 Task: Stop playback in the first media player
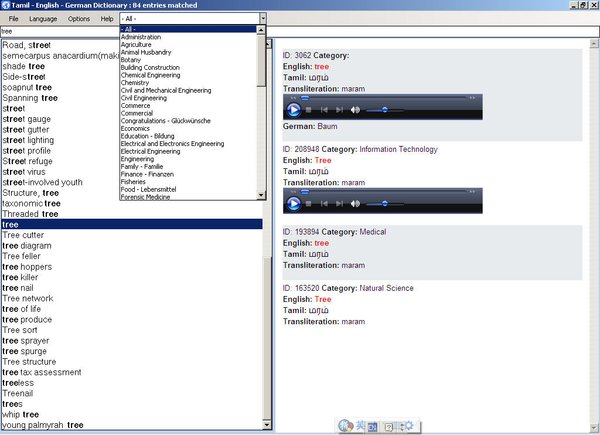[309, 109]
